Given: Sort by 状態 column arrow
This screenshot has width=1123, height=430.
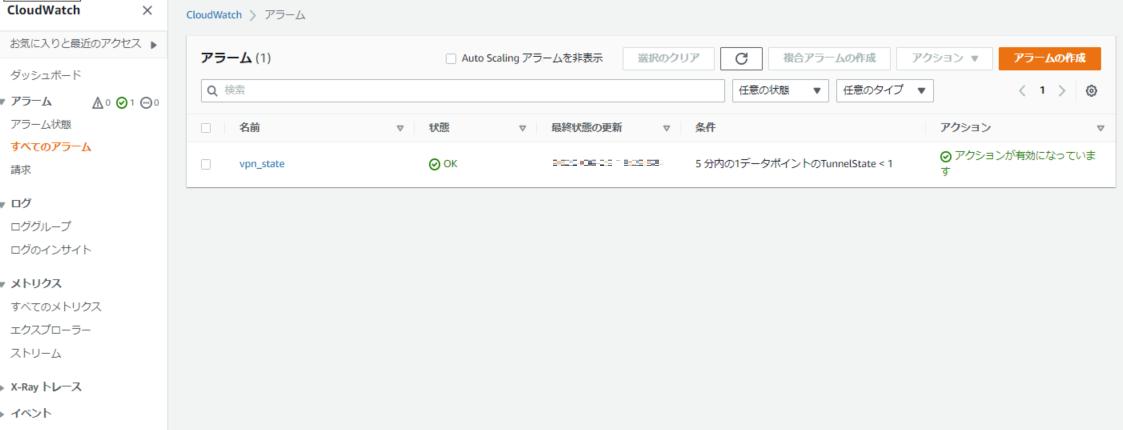Looking at the screenshot, I should [522, 128].
